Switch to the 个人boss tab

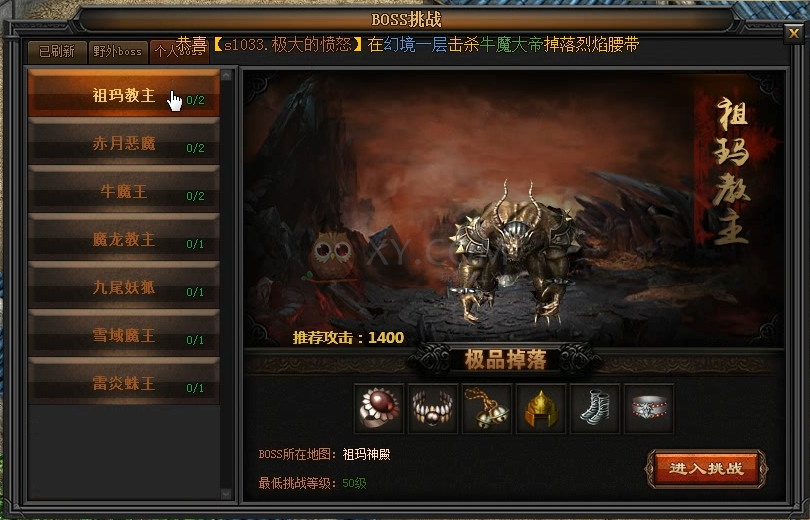[179, 52]
